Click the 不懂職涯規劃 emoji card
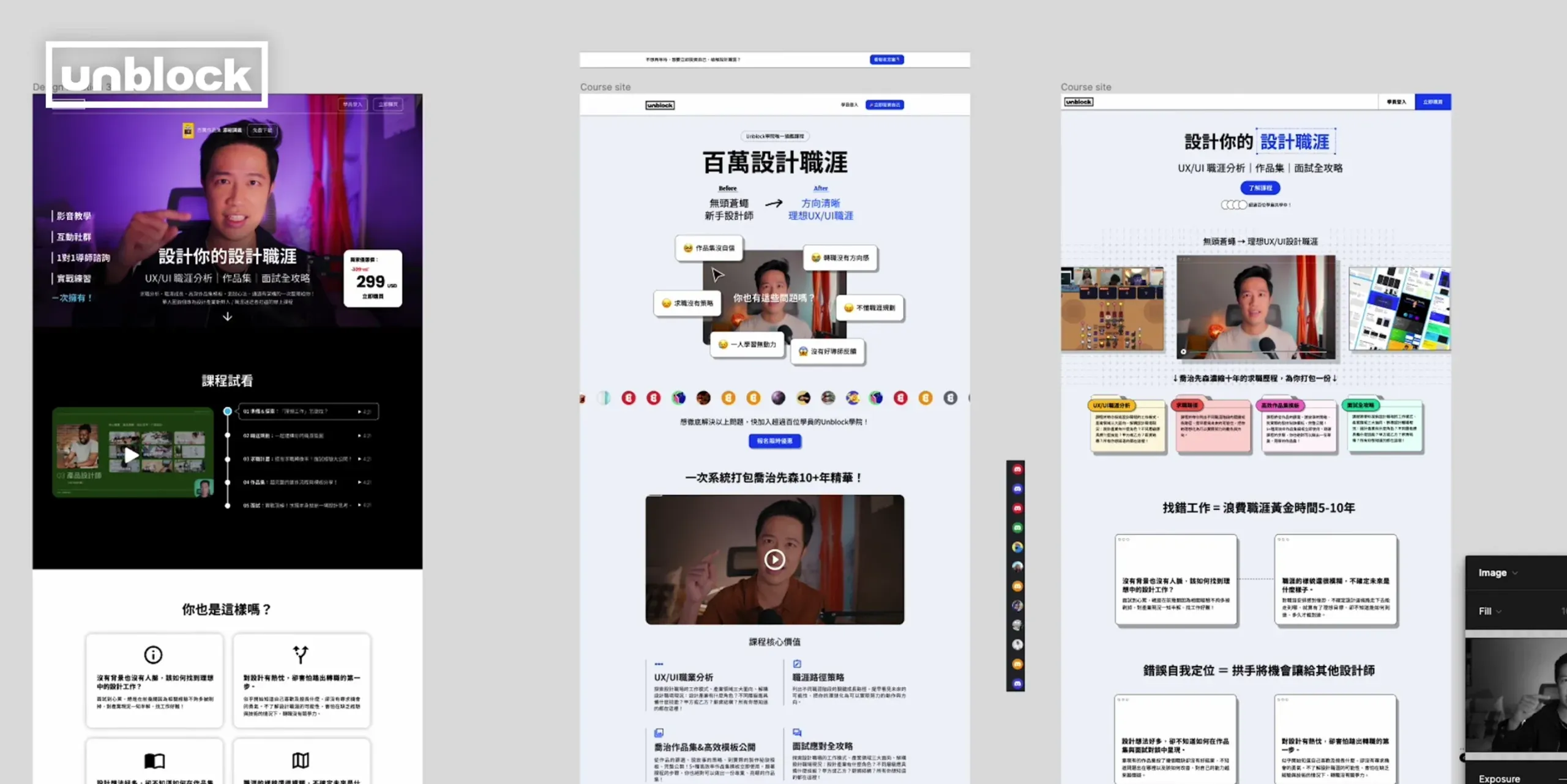1567x784 pixels. point(869,308)
